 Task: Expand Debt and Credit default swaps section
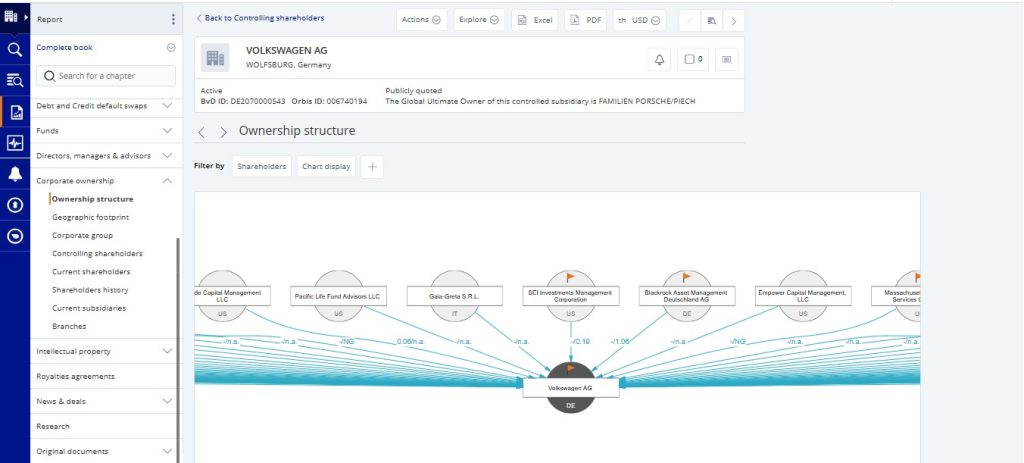[168, 106]
